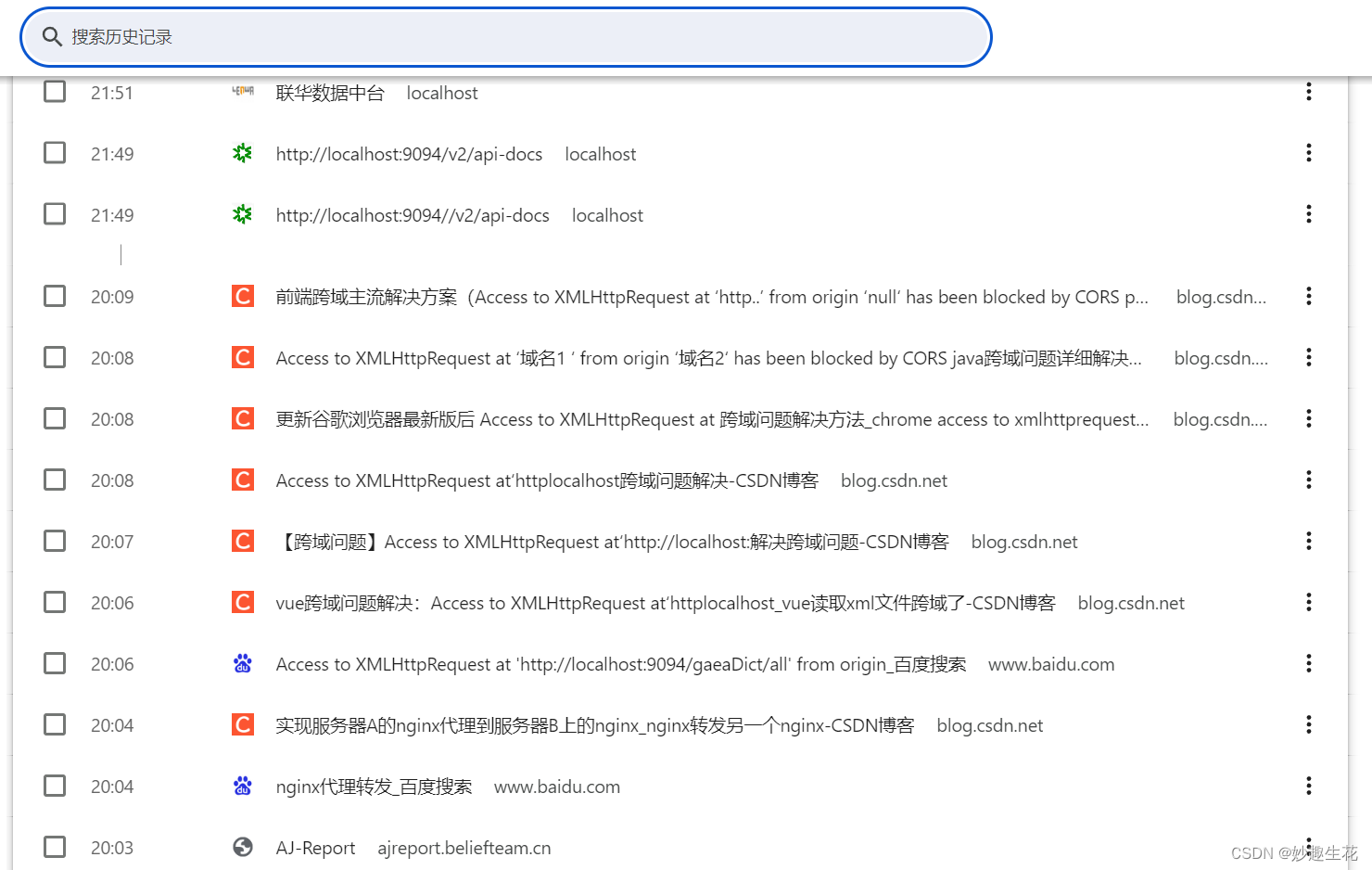Image resolution: width=1372 pixels, height=870 pixels.
Task: Click the Swagger icon for the api-docs entry at 21:49
Action: point(242,153)
